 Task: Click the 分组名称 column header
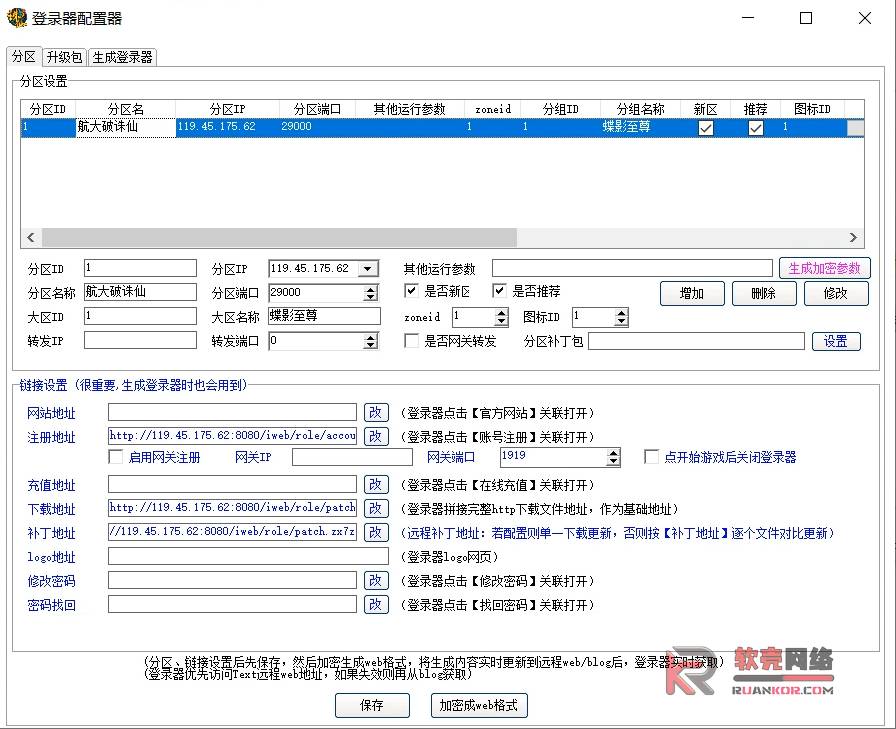click(640, 109)
